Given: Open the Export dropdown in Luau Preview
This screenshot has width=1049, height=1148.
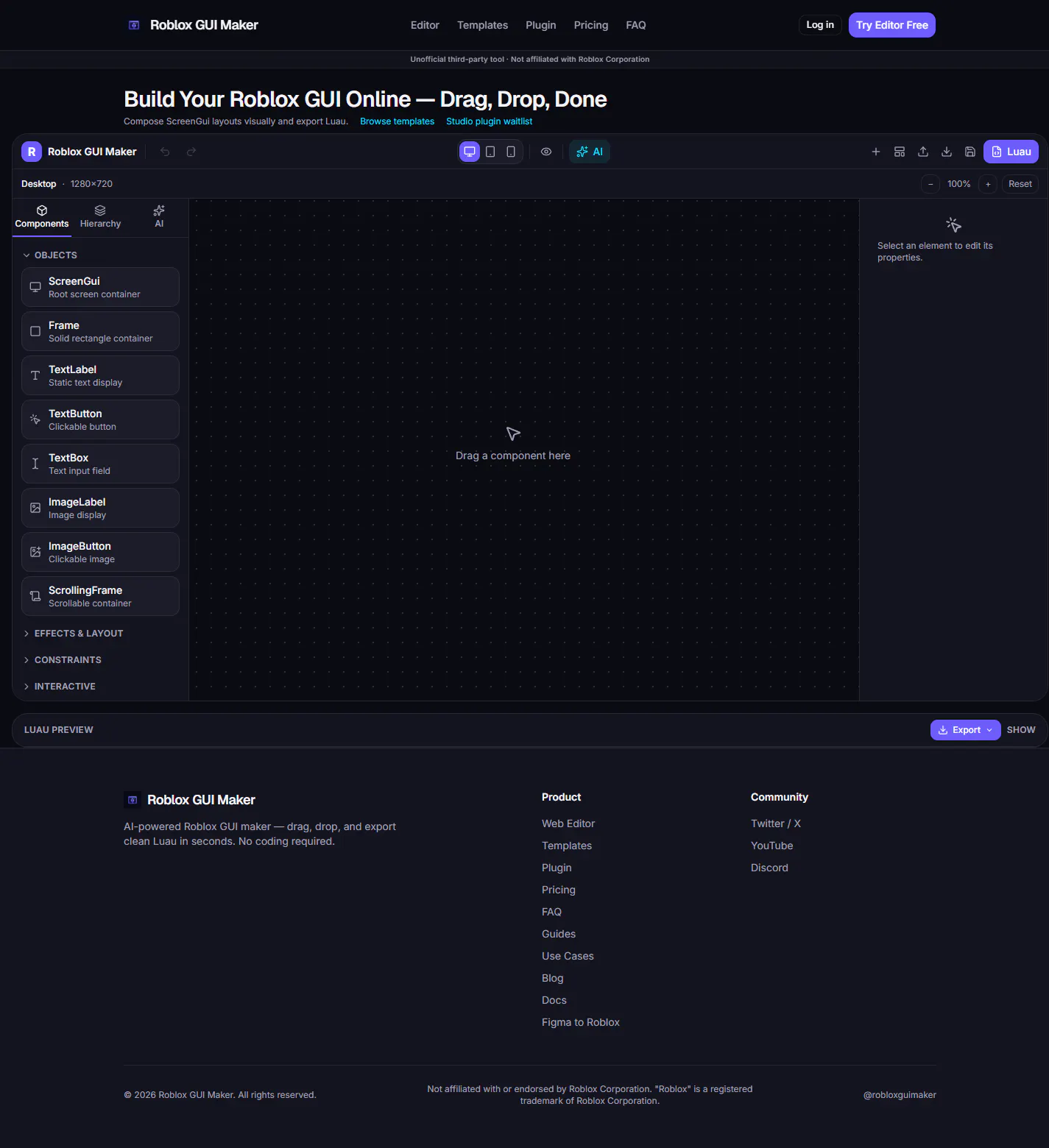Looking at the screenshot, I should point(965,730).
